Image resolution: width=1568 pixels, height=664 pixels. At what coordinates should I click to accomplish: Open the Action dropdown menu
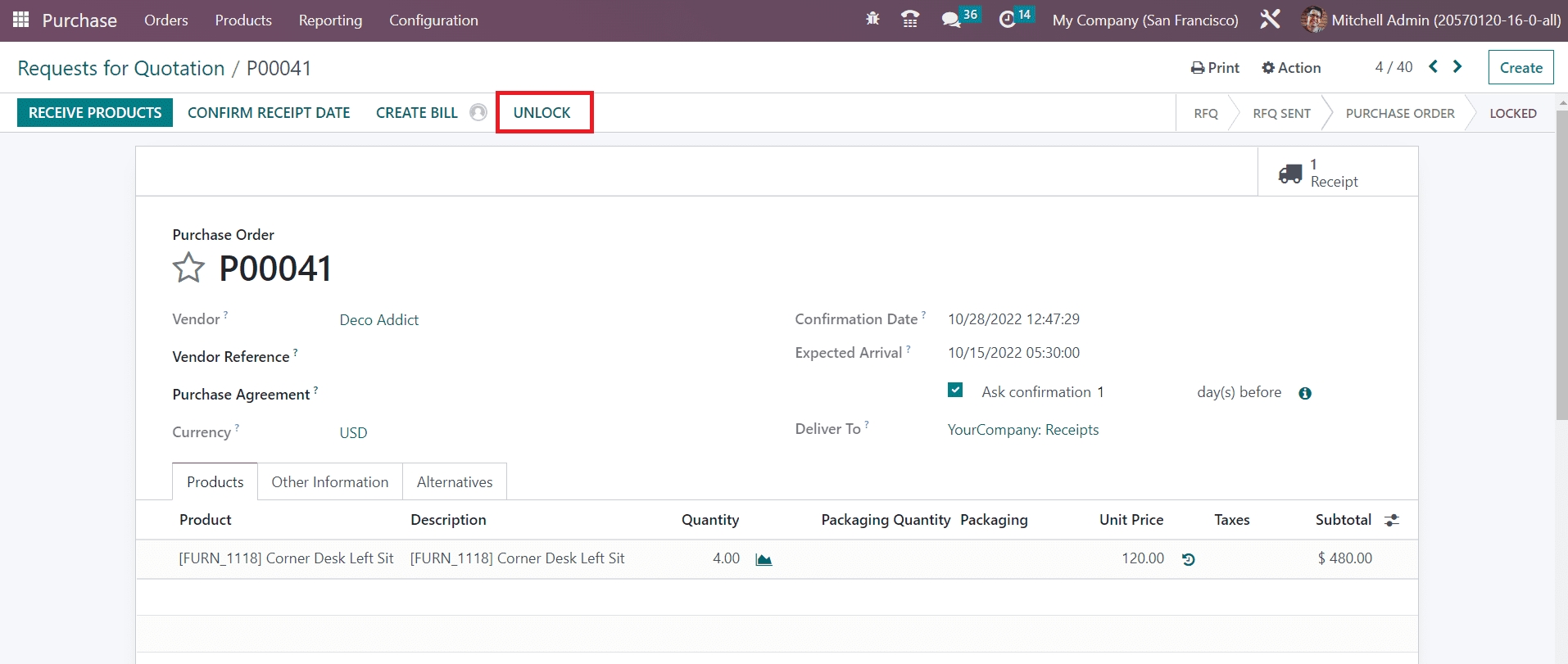pos(1291,68)
